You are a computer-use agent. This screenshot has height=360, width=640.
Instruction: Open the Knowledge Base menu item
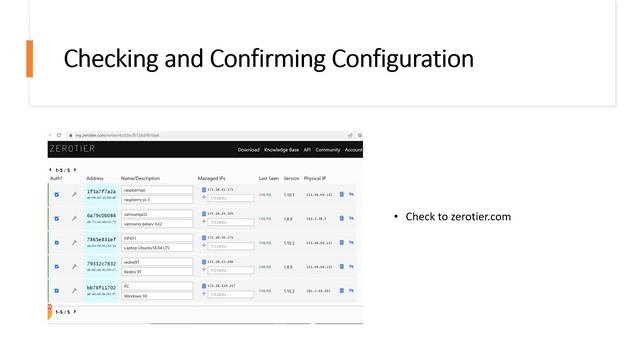[x=281, y=150]
